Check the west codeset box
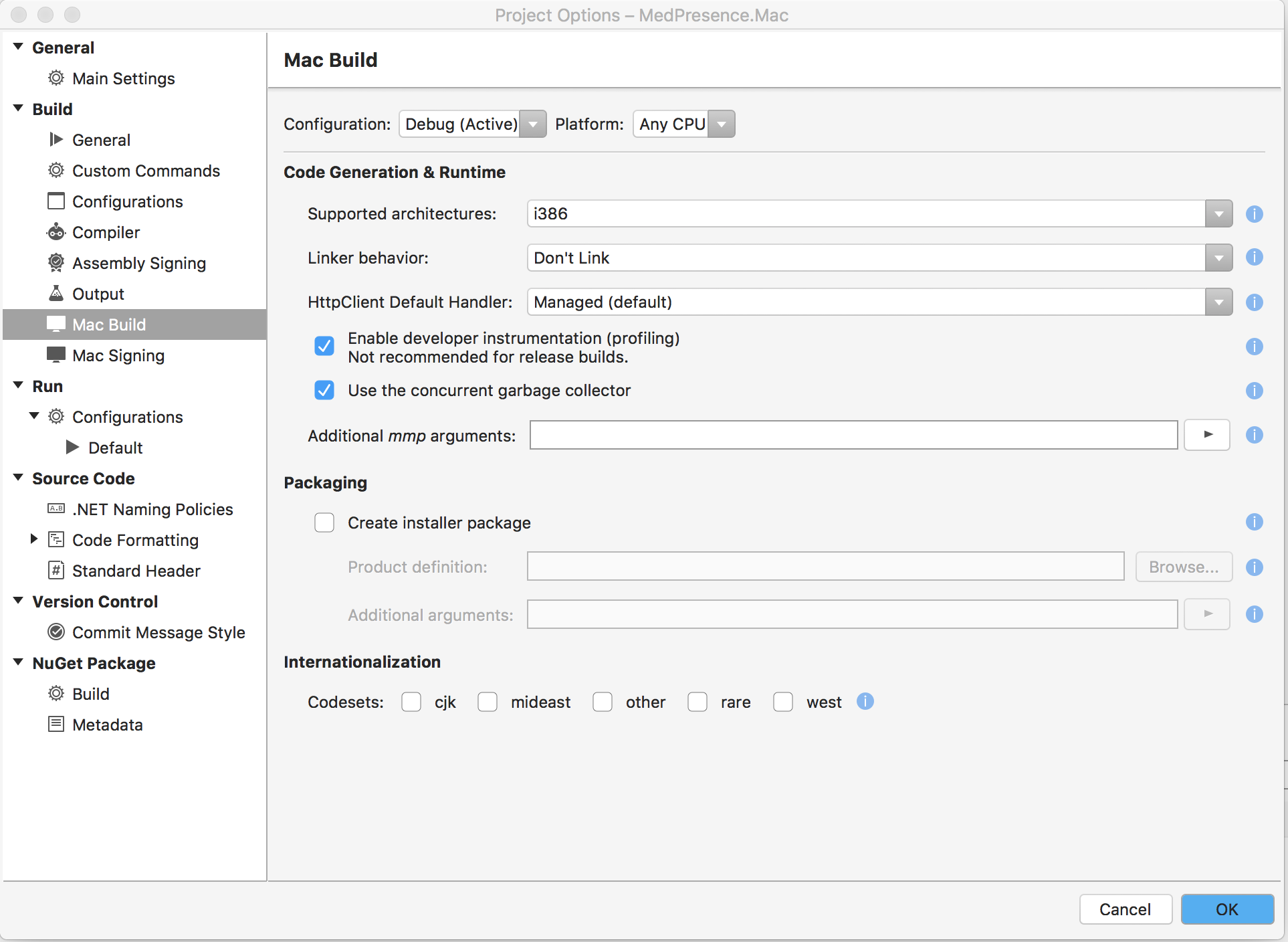The height and width of the screenshot is (942, 1288). [x=783, y=702]
